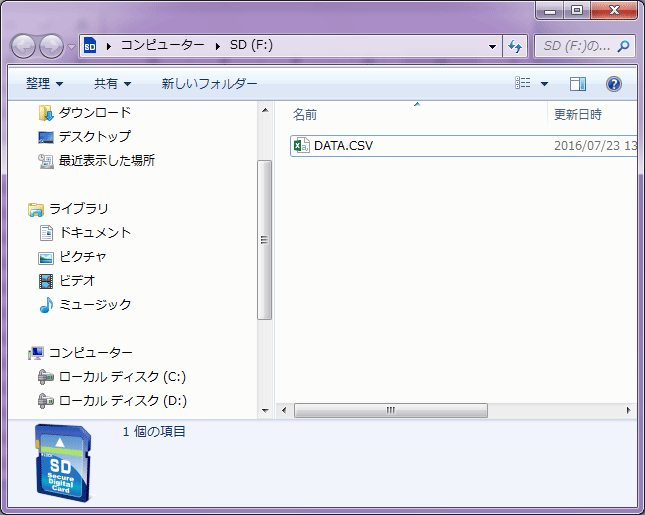
Task: Sort by 名前 column header
Action: [x=305, y=115]
